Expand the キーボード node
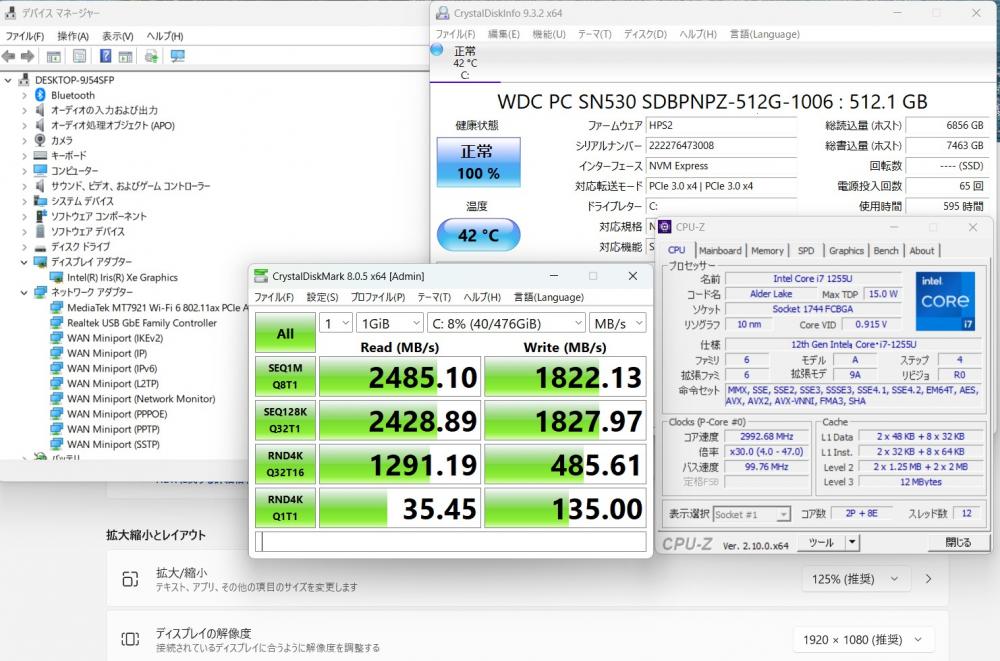The width and height of the screenshot is (1000, 661). [x=25, y=156]
